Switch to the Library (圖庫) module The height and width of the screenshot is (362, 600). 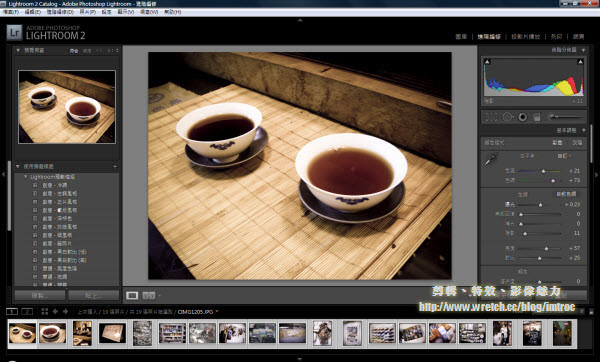coord(461,37)
